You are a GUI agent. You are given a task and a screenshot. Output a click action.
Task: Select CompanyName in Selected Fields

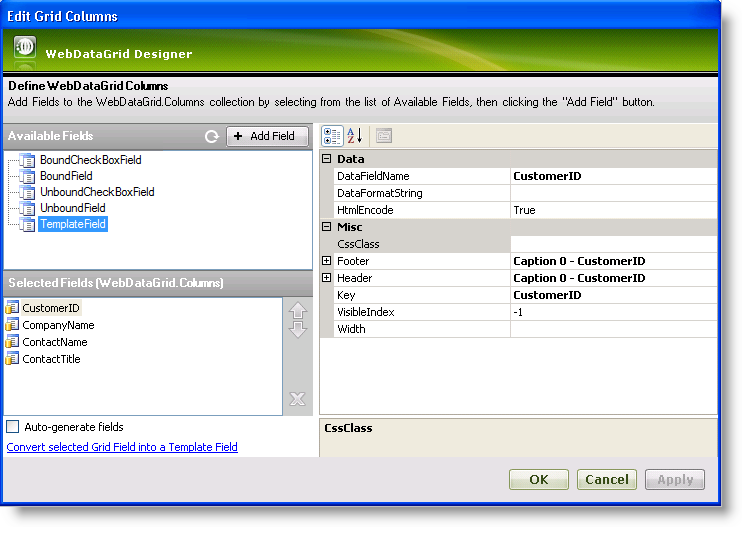click(x=58, y=325)
